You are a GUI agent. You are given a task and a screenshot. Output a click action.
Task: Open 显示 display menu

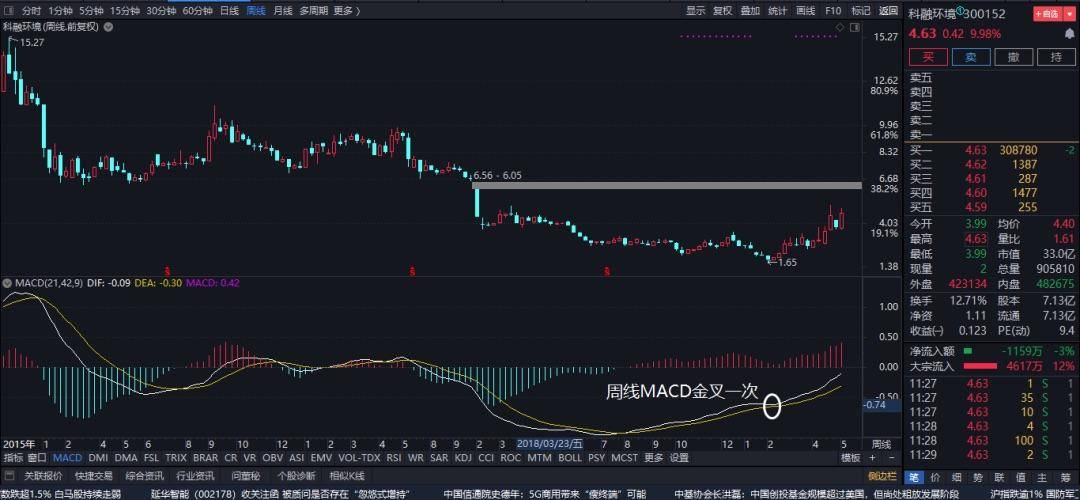pyautogui.click(x=696, y=10)
